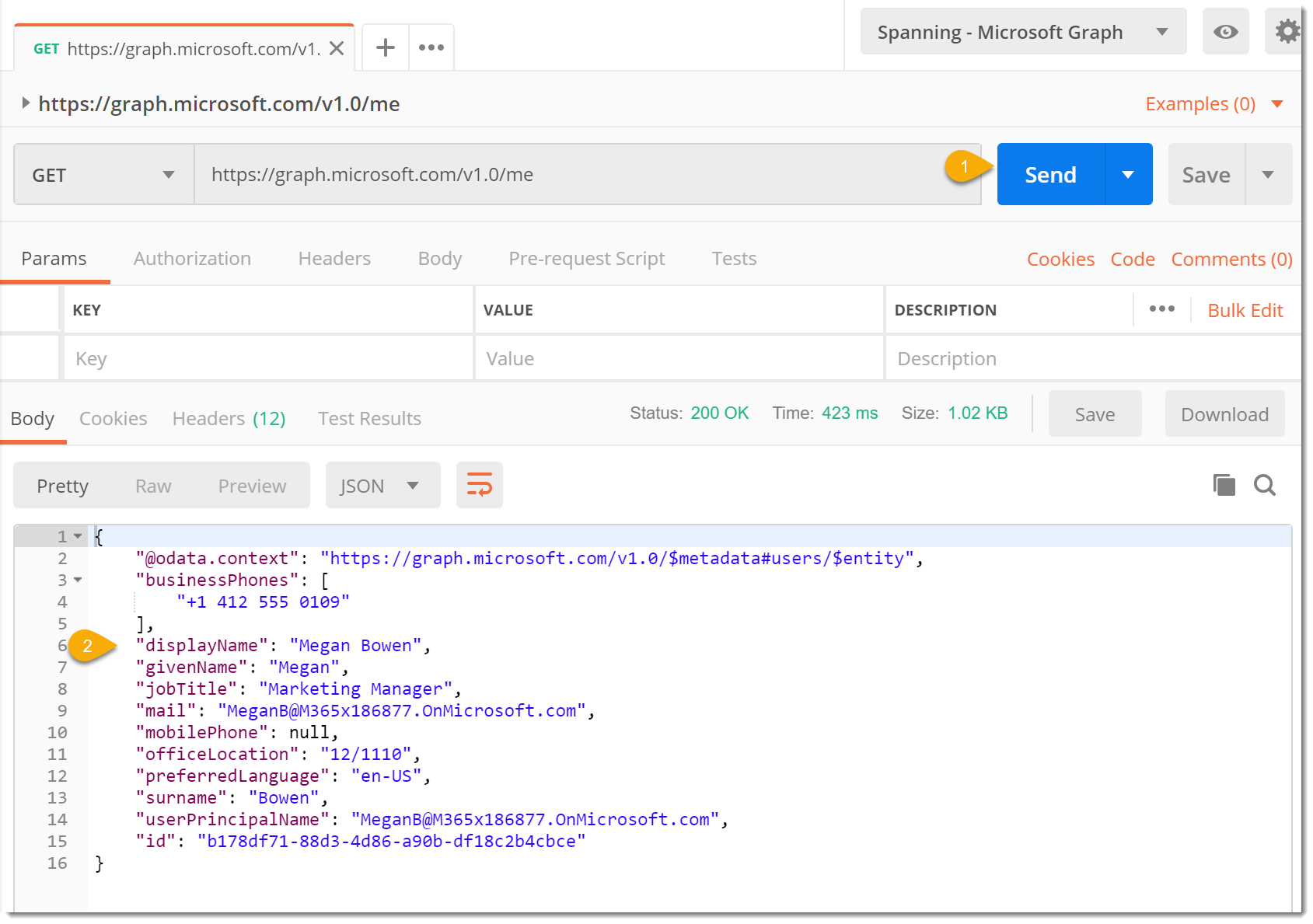Image resolution: width=1313 pixels, height=924 pixels.
Task: Click the mobilePhone null value
Action: tap(309, 732)
